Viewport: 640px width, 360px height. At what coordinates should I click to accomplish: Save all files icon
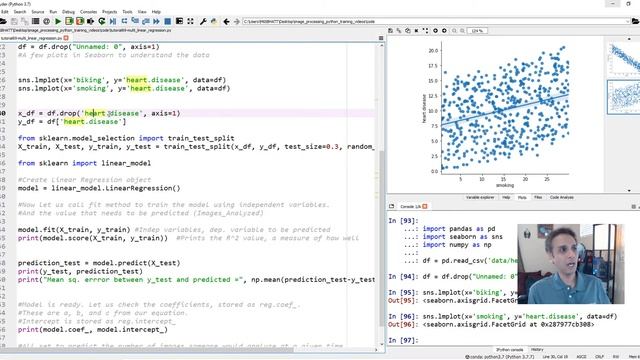coord(24,21)
